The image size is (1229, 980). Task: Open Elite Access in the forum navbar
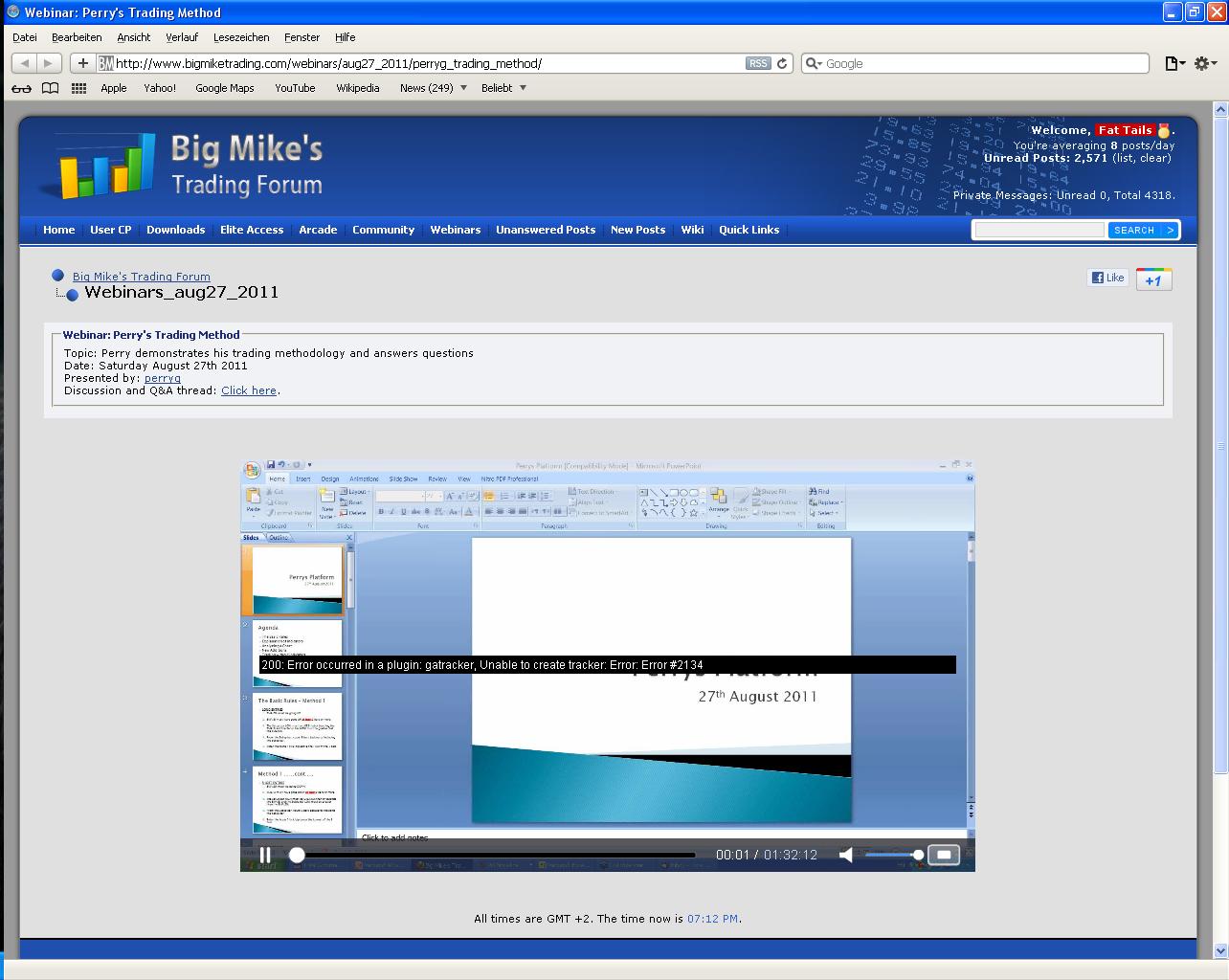pos(252,230)
